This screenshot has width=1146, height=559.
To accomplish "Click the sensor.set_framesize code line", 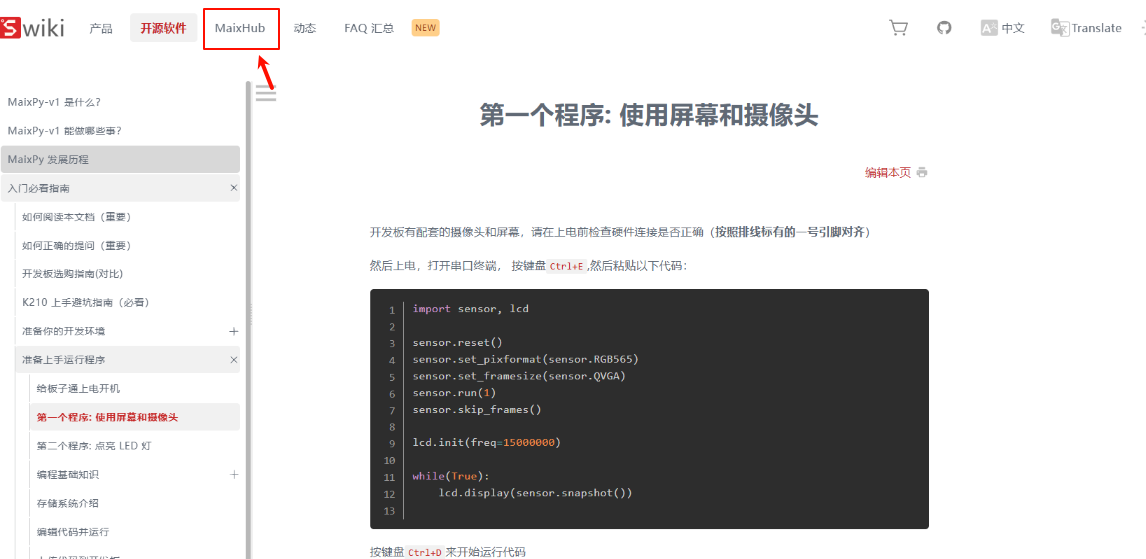I will click(x=520, y=376).
